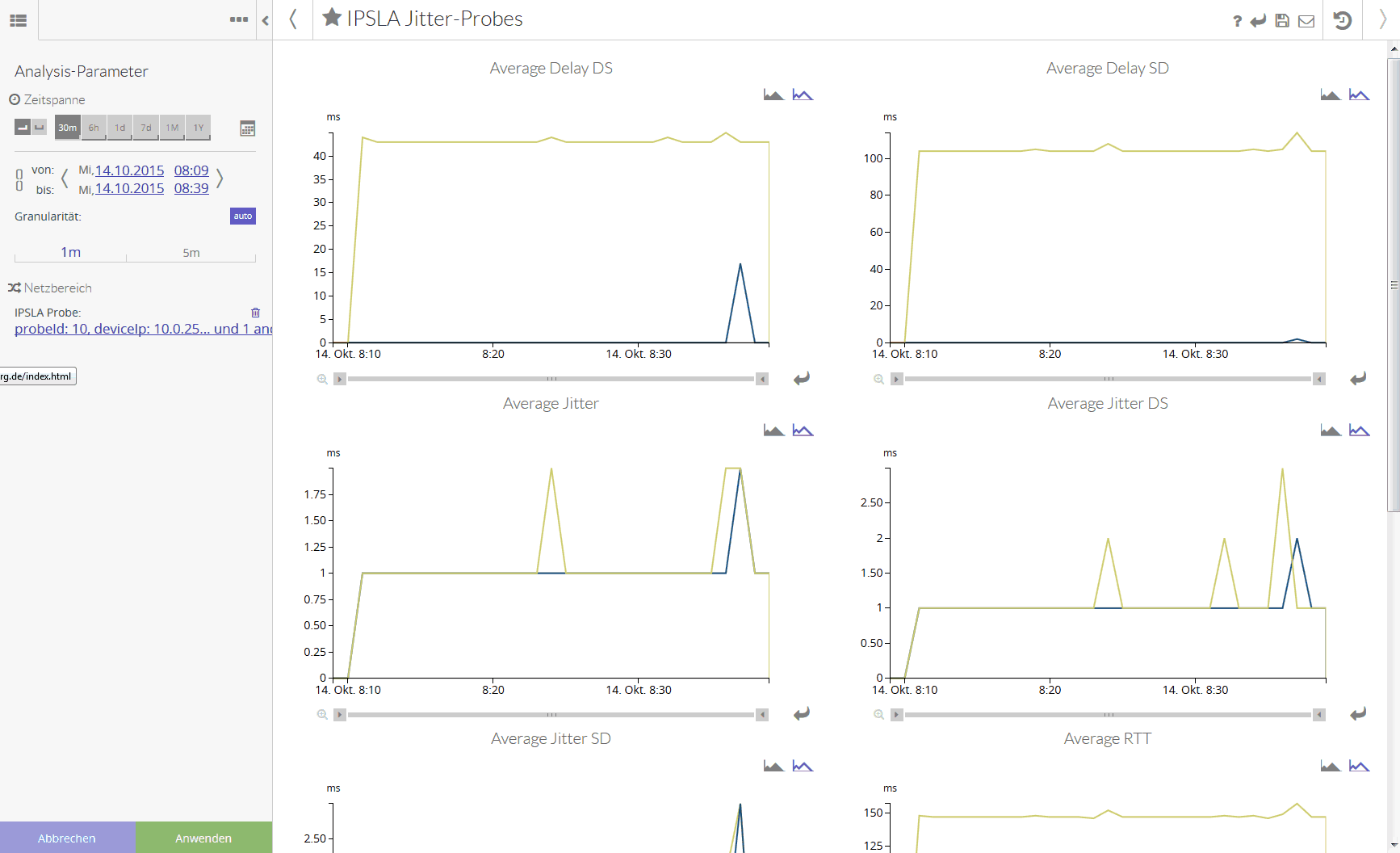The width and height of the screenshot is (1400, 853).
Task: Switch Average Delay DS to area chart
Action: tap(773, 95)
